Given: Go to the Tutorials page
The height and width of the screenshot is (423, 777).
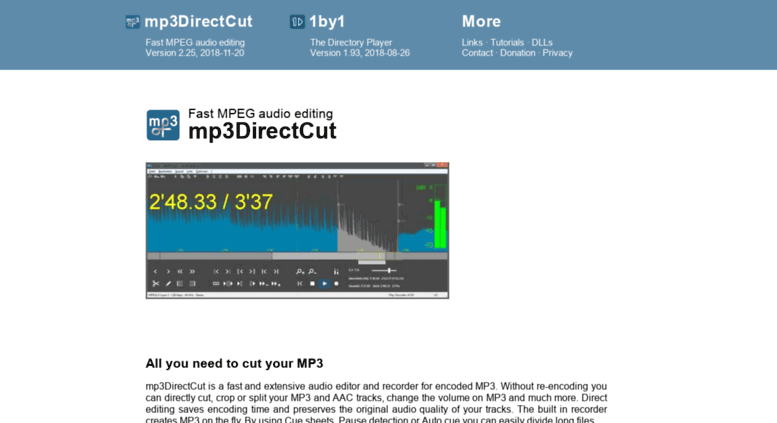Looking at the screenshot, I should point(507,43).
